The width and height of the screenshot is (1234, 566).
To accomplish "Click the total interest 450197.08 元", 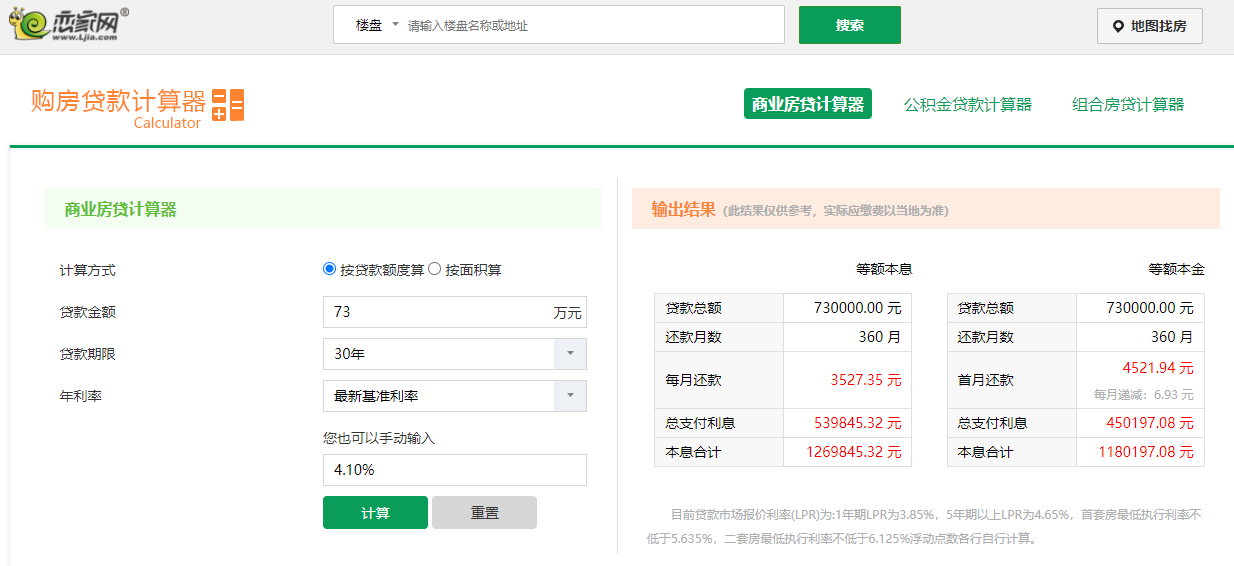I will (1150, 423).
